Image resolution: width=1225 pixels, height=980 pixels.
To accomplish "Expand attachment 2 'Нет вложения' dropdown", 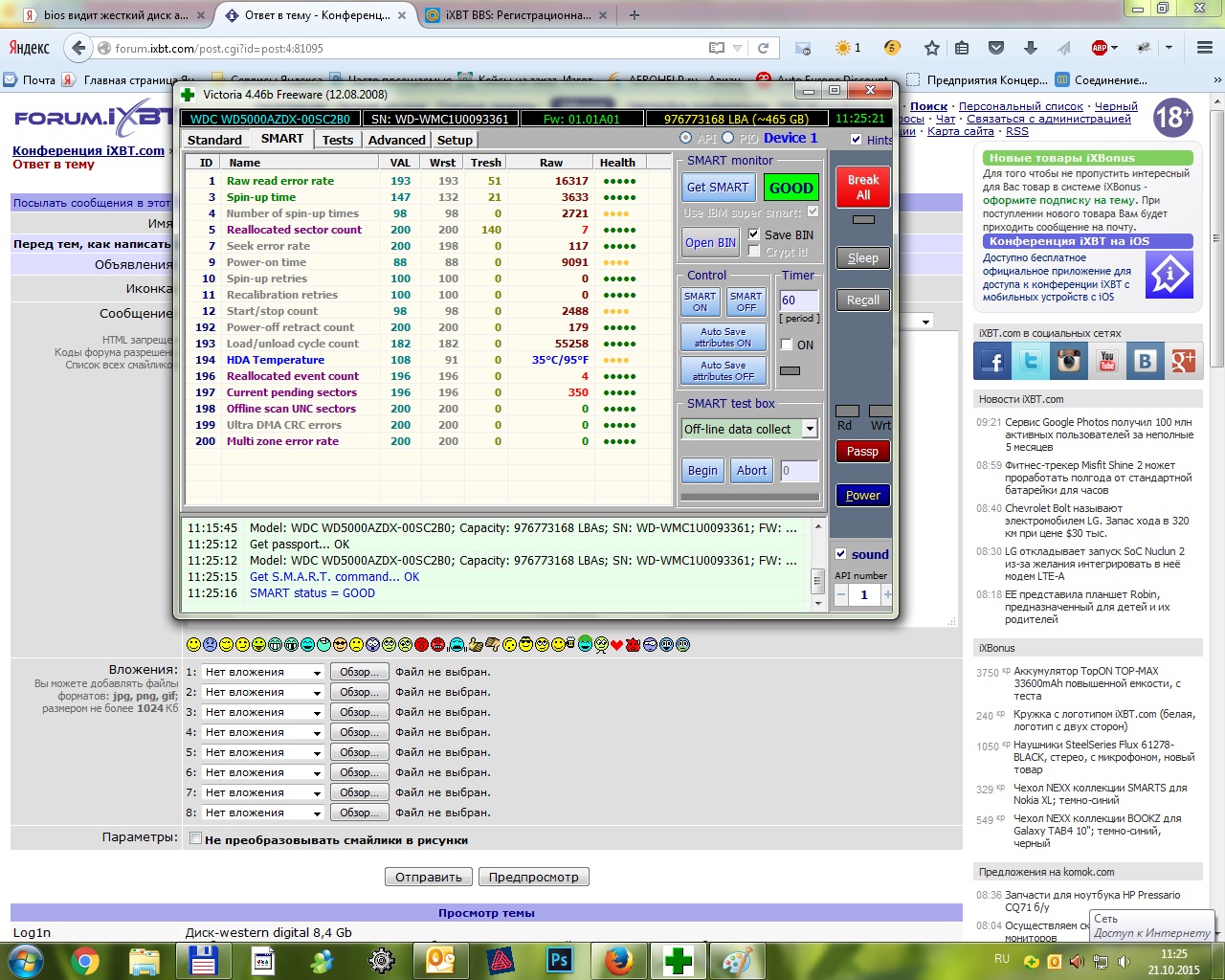I will [263, 692].
